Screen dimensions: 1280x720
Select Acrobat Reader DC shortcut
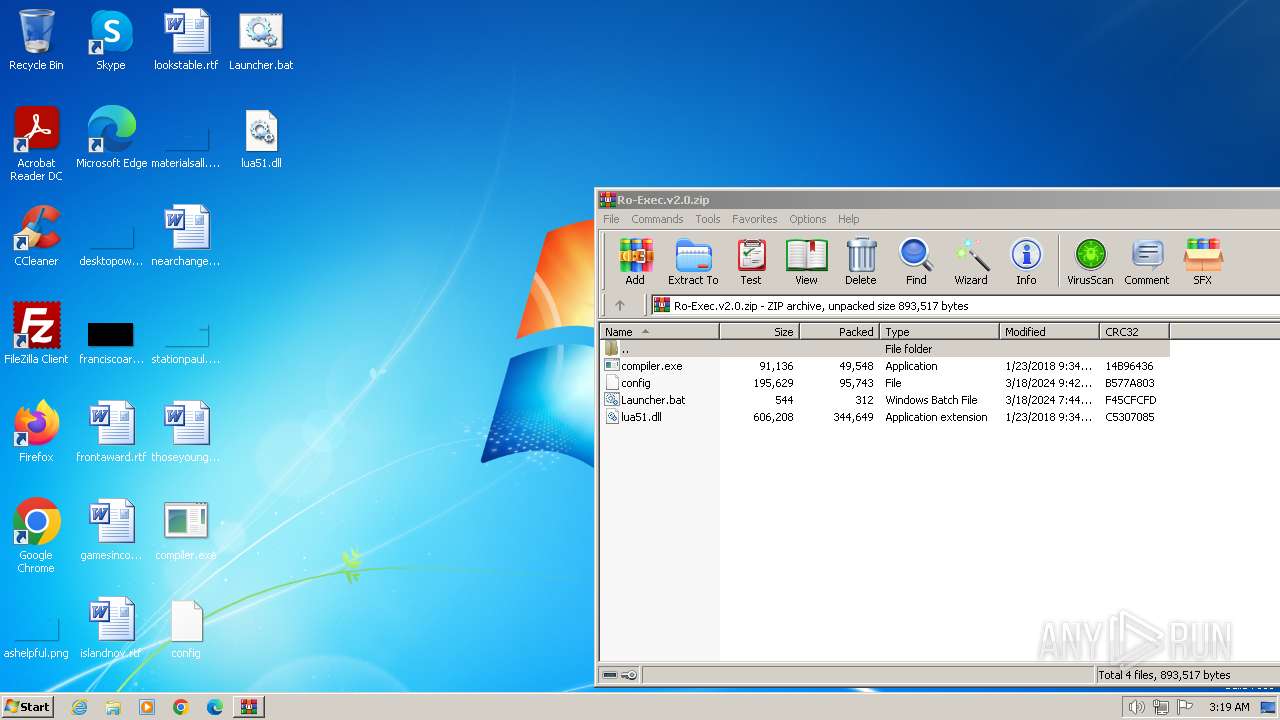click(36, 145)
